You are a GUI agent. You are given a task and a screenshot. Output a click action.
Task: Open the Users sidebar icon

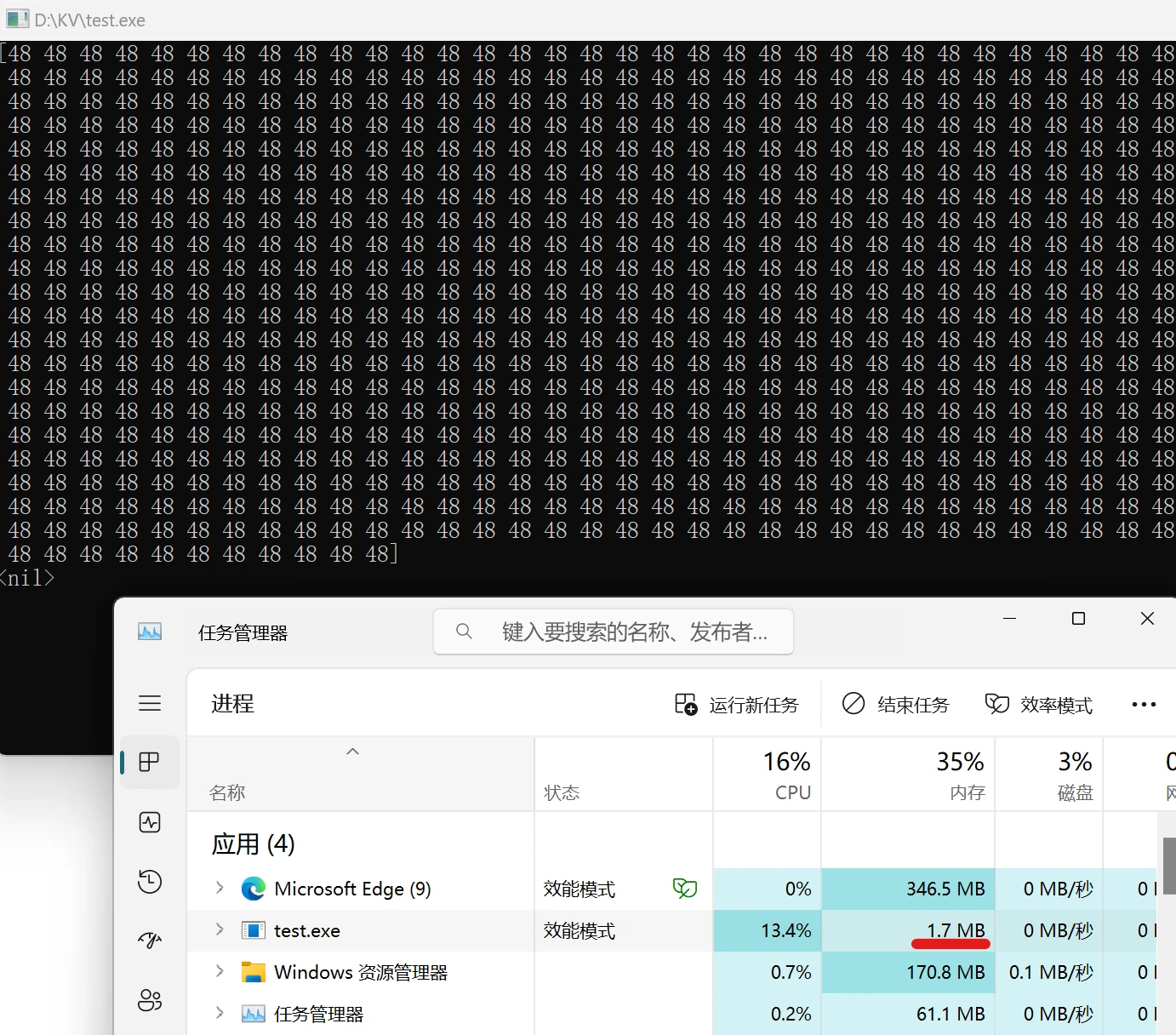click(150, 1000)
